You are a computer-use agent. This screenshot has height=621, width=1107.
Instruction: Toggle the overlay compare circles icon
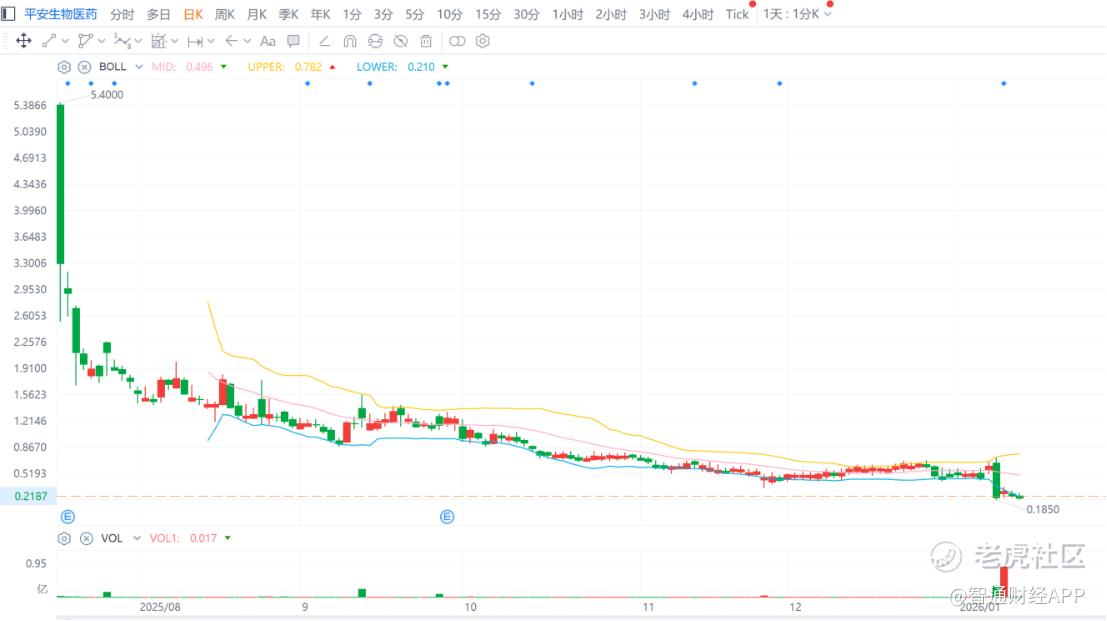(x=457, y=41)
